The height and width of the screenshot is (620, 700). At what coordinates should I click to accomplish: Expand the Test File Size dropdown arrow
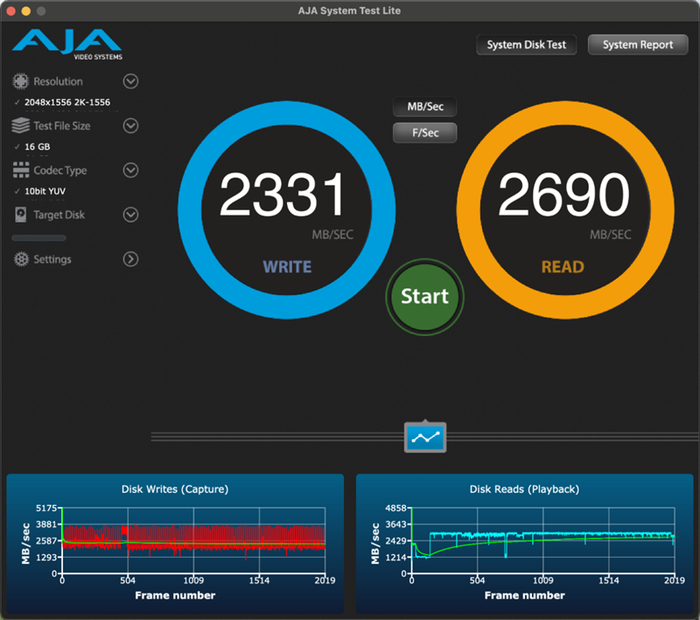coord(131,125)
